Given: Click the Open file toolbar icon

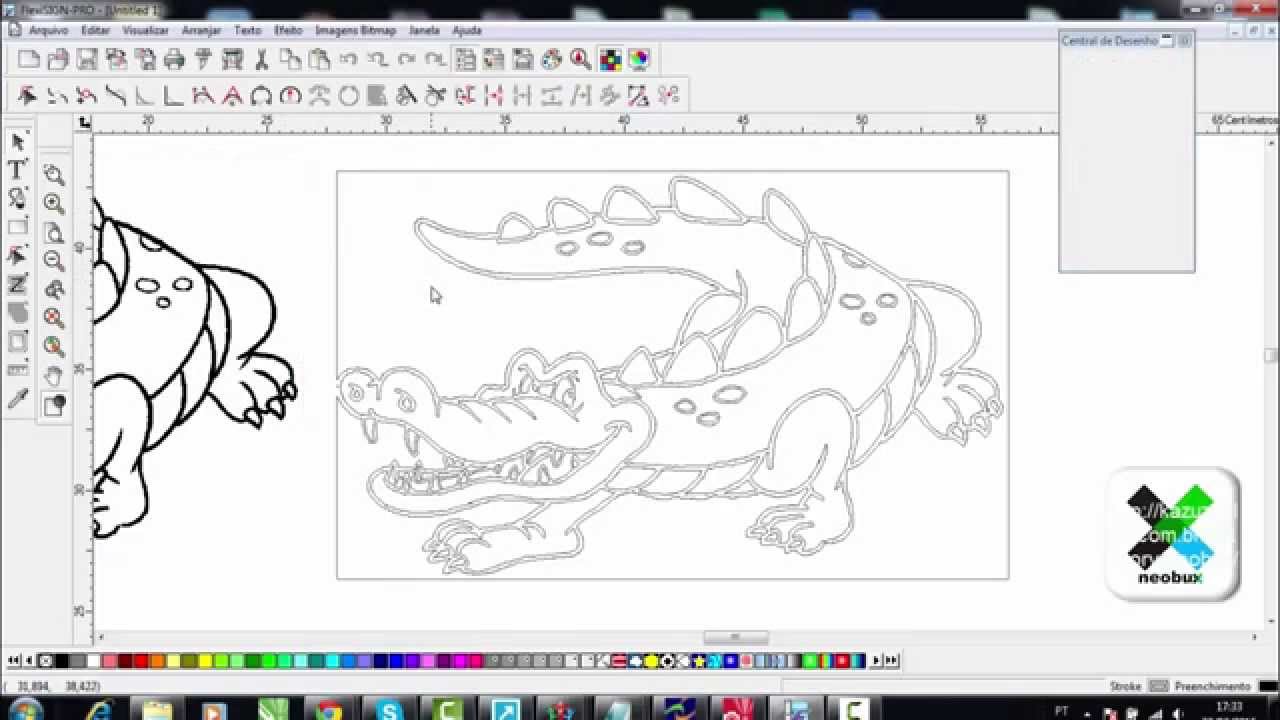Looking at the screenshot, I should click(x=57, y=60).
